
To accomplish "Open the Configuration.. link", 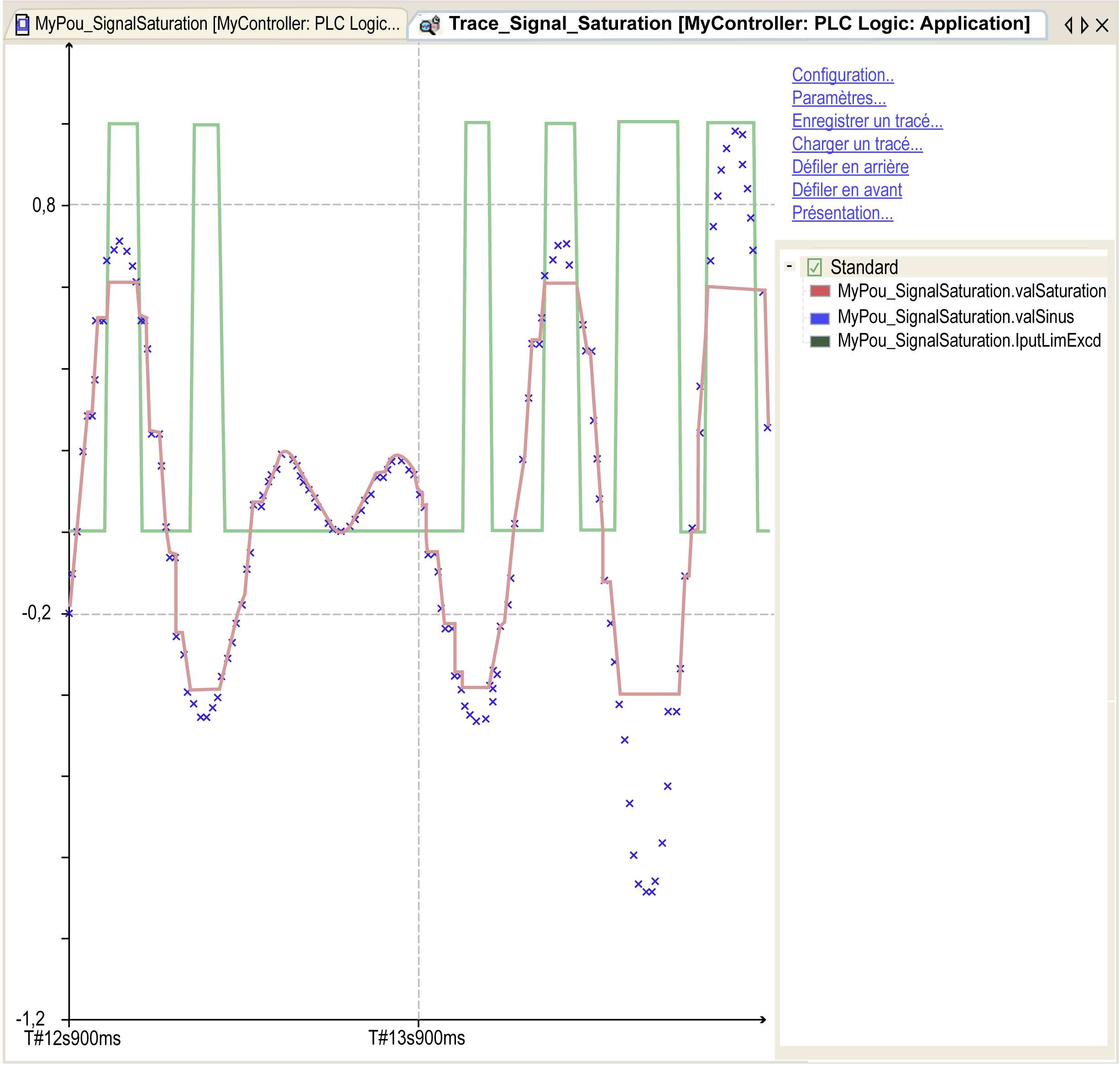I will click(842, 75).
